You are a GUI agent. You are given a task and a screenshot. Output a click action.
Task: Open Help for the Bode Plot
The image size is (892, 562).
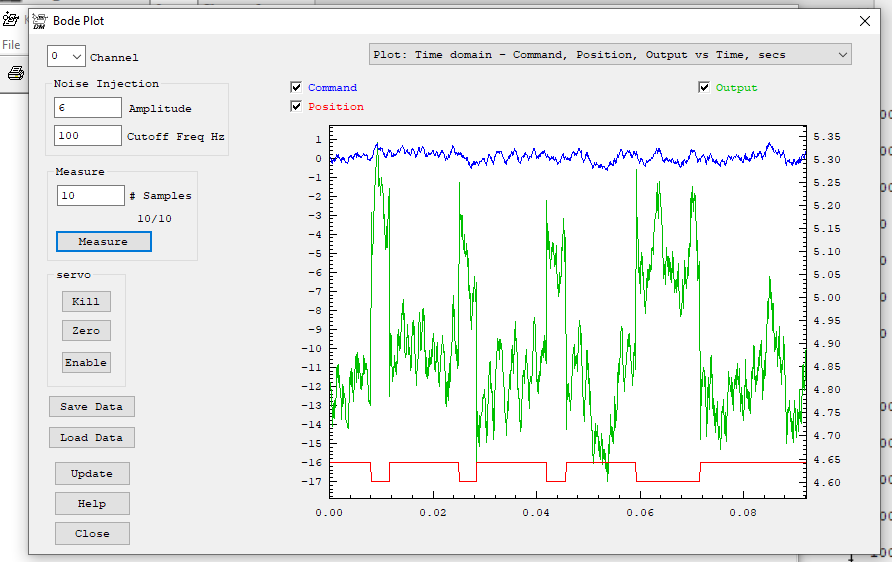click(x=92, y=504)
